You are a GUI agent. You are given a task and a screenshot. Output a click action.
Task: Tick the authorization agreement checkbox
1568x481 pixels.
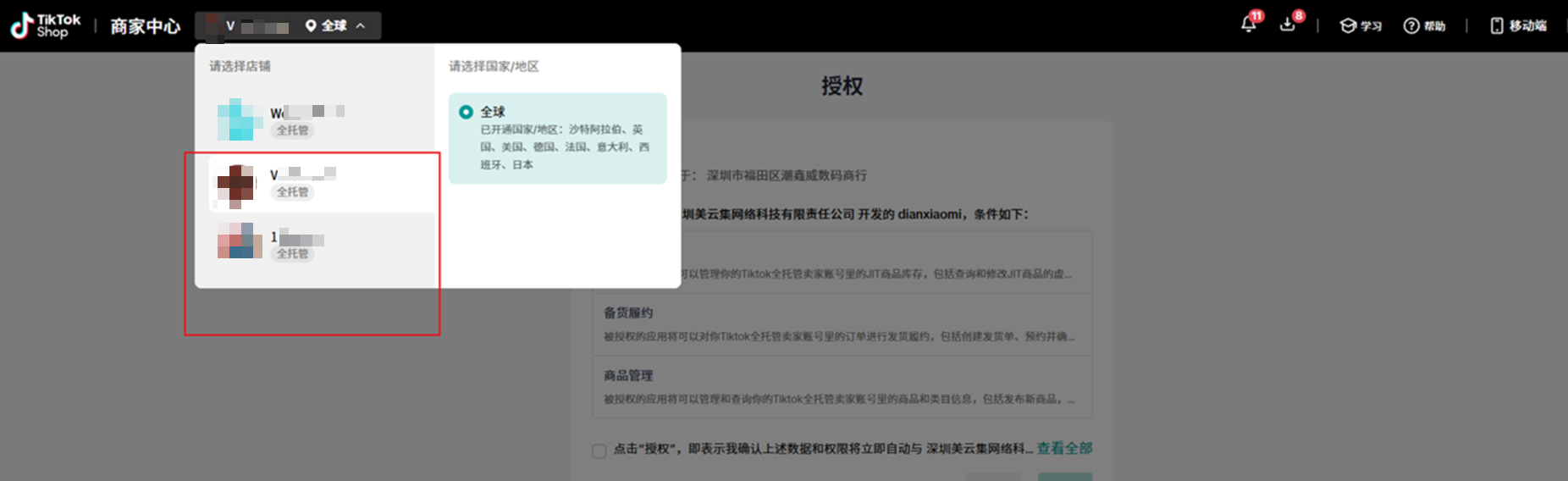599,451
